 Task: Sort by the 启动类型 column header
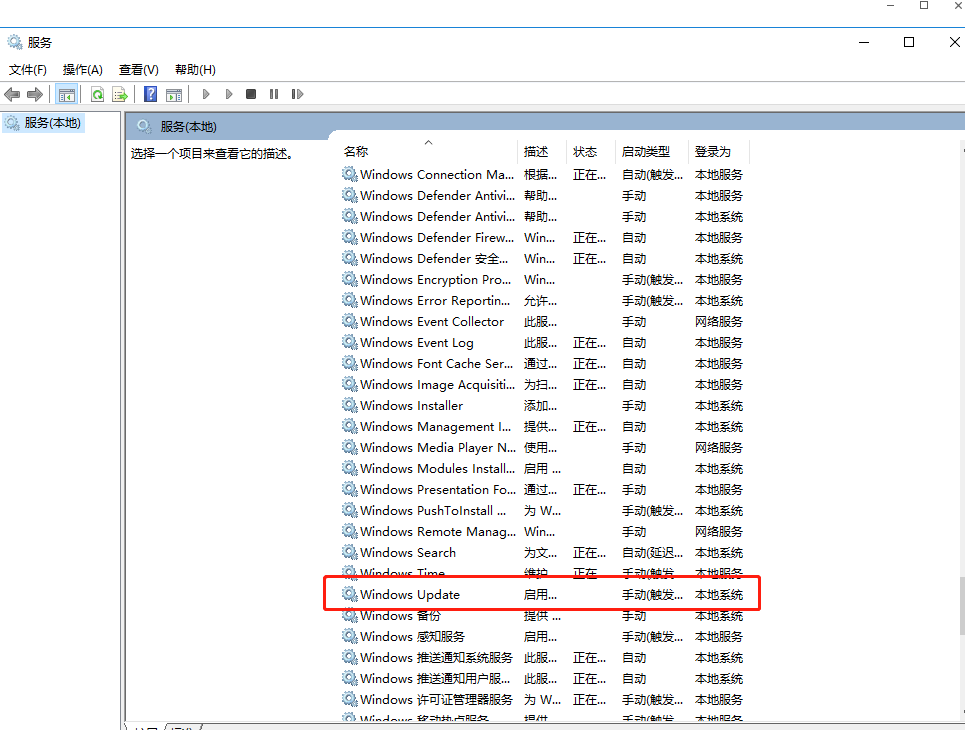pyautogui.click(x=651, y=151)
